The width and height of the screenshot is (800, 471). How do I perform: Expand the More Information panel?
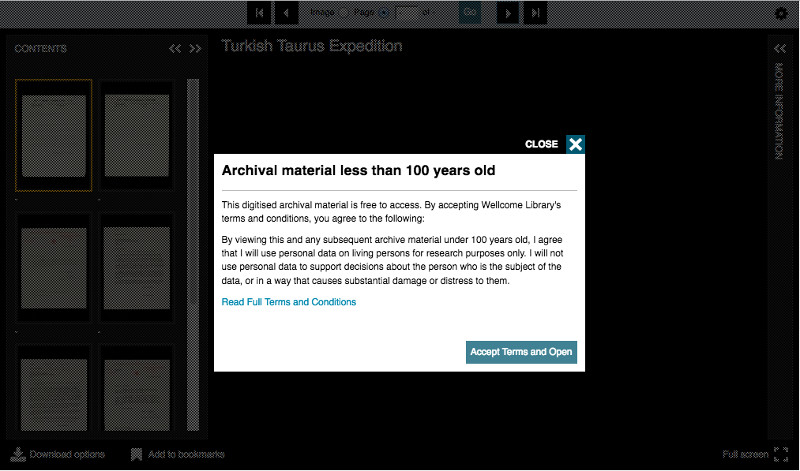tap(780, 48)
